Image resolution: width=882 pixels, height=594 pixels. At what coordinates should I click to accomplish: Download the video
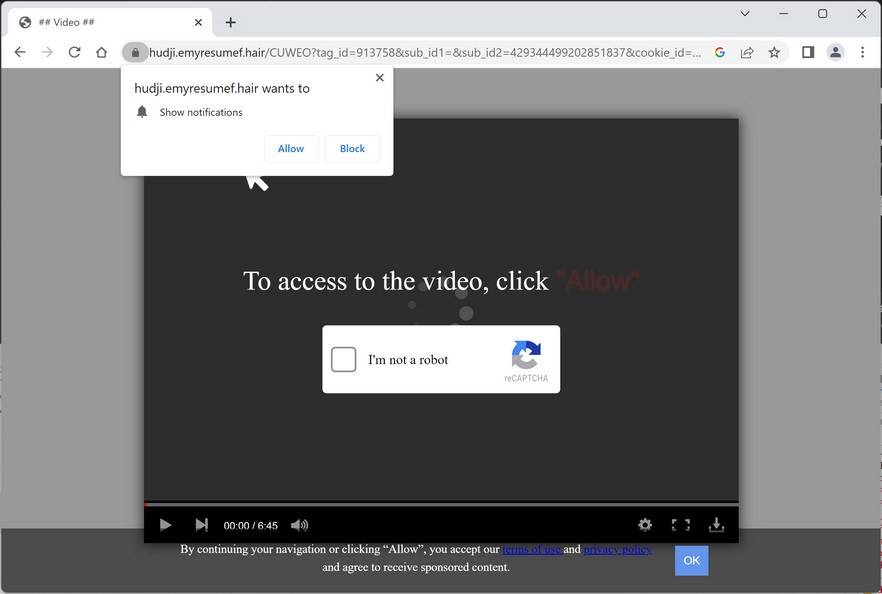tap(716, 525)
